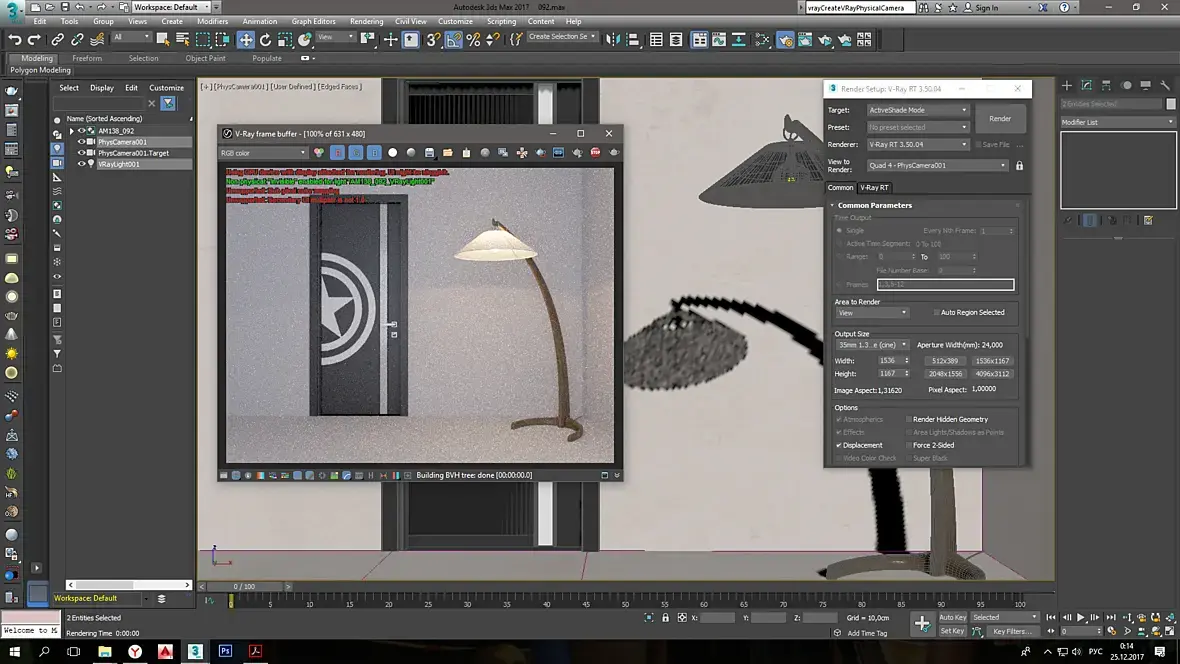Image resolution: width=1180 pixels, height=664 pixels.
Task: Select the Move tool in main toolbar
Action: point(245,40)
